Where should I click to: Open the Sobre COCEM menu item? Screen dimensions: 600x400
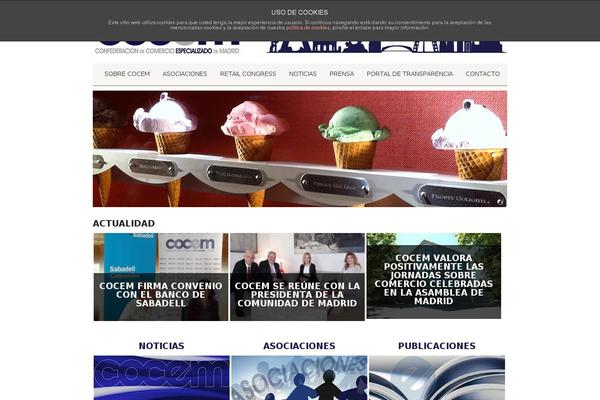coord(127,74)
